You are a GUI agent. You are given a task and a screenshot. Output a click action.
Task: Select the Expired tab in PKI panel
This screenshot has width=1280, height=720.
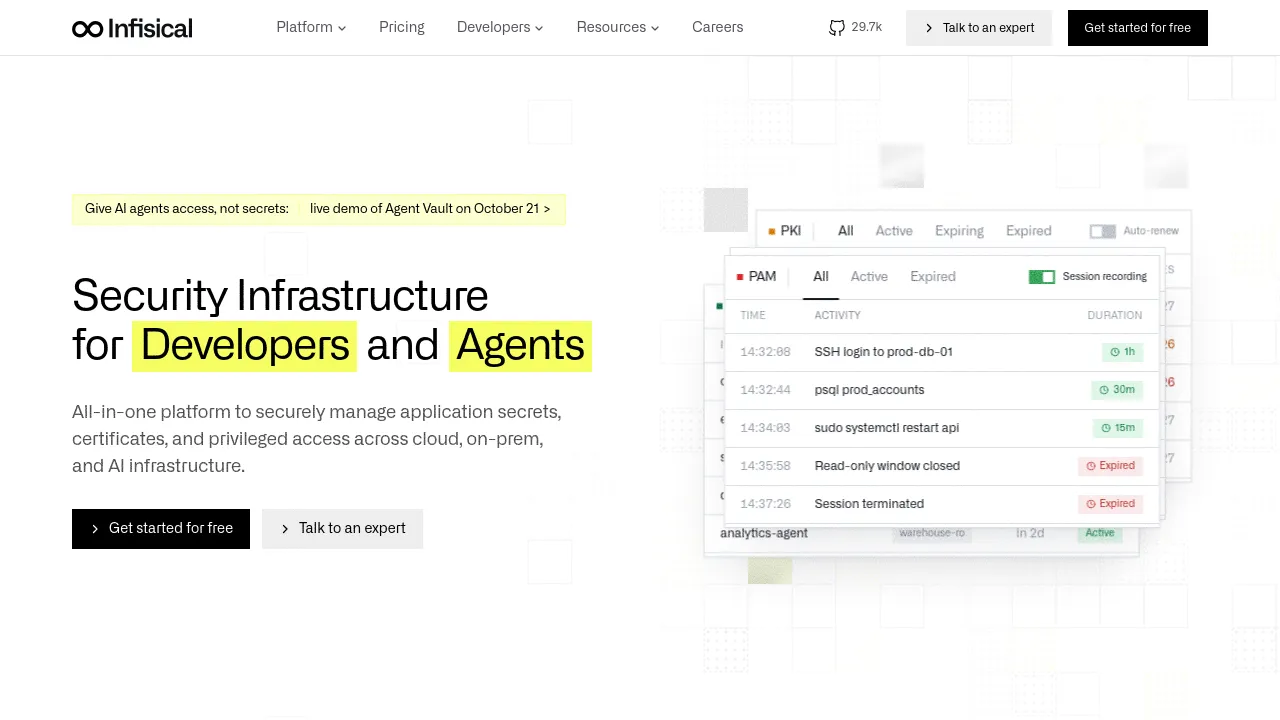click(1029, 231)
